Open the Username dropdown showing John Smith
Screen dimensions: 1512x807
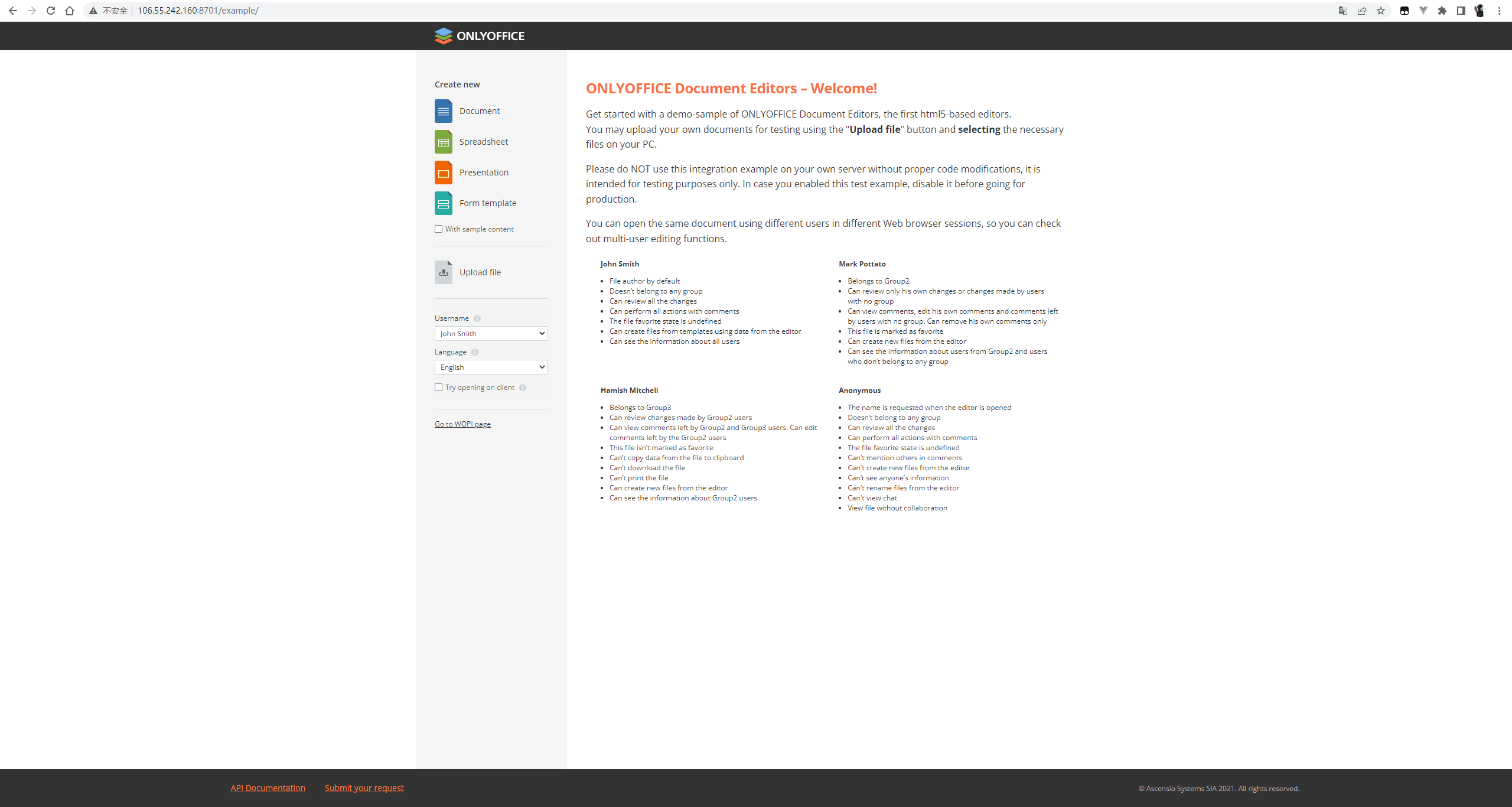click(491, 334)
